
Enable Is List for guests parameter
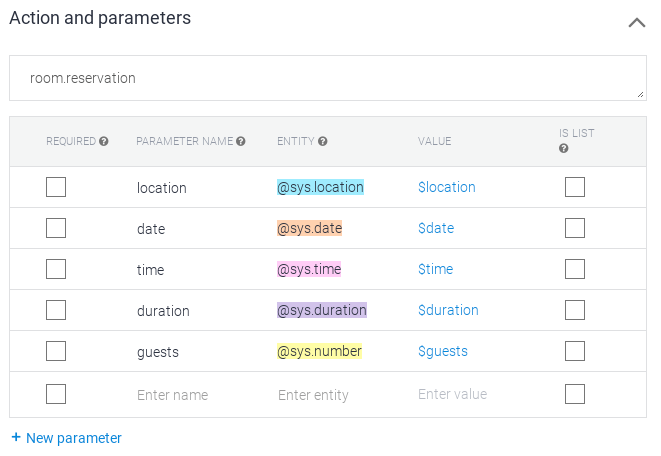575,351
